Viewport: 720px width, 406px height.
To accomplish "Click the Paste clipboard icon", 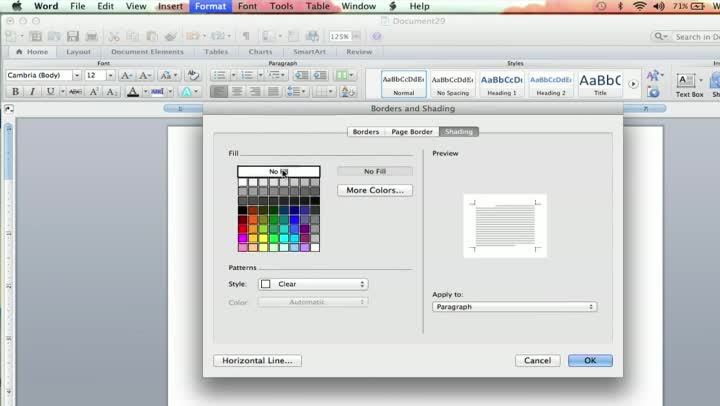I will tap(152, 36).
